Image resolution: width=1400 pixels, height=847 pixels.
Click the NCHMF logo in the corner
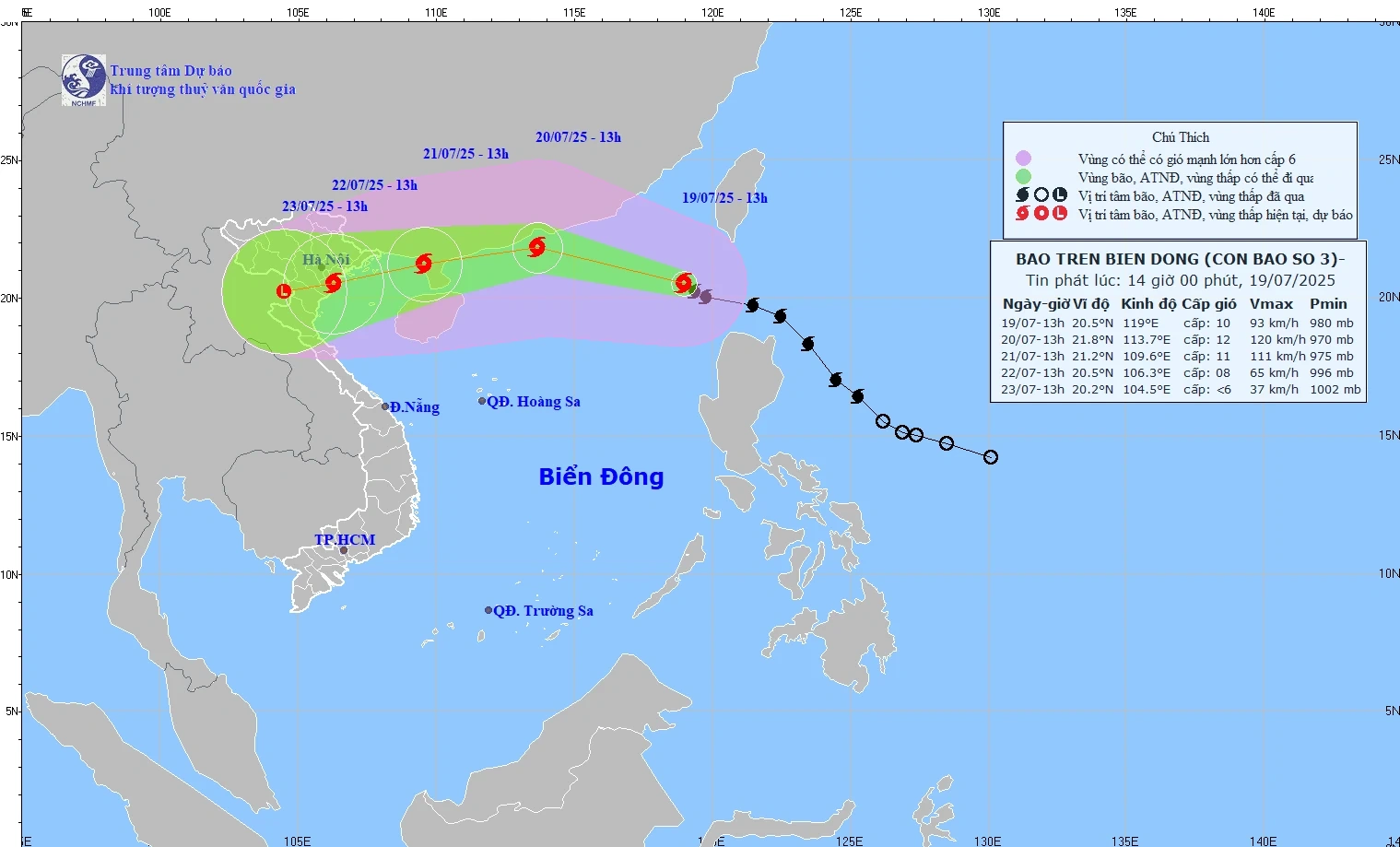pyautogui.click(x=84, y=79)
